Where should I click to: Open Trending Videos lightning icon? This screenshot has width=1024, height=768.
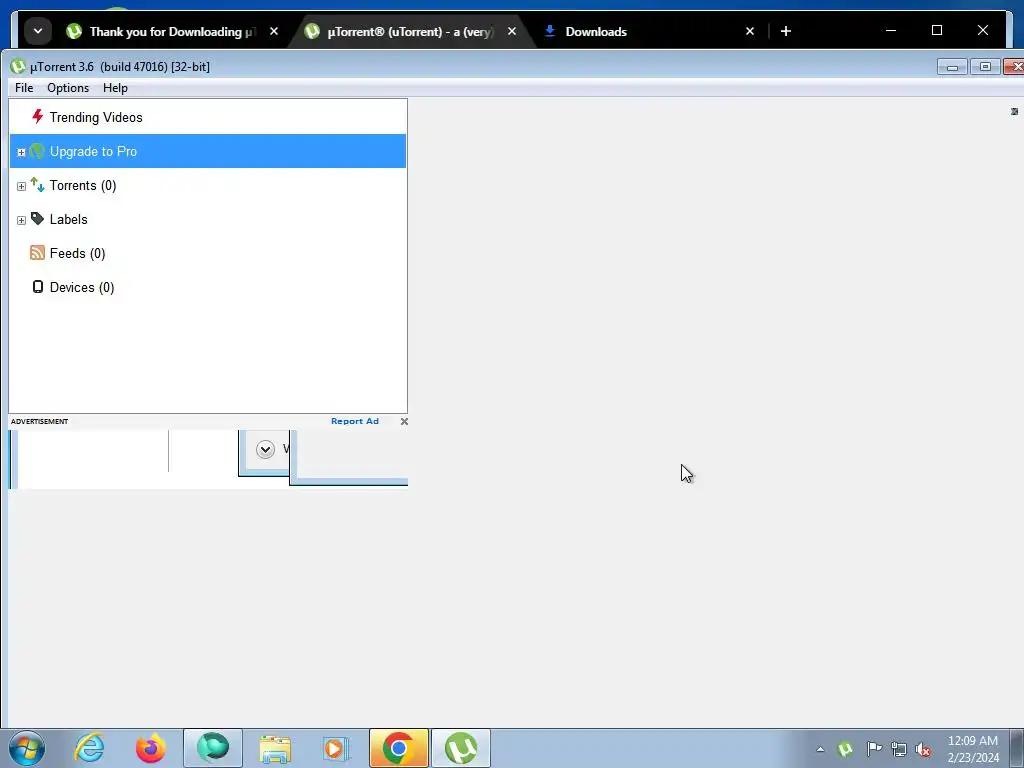click(x=37, y=117)
